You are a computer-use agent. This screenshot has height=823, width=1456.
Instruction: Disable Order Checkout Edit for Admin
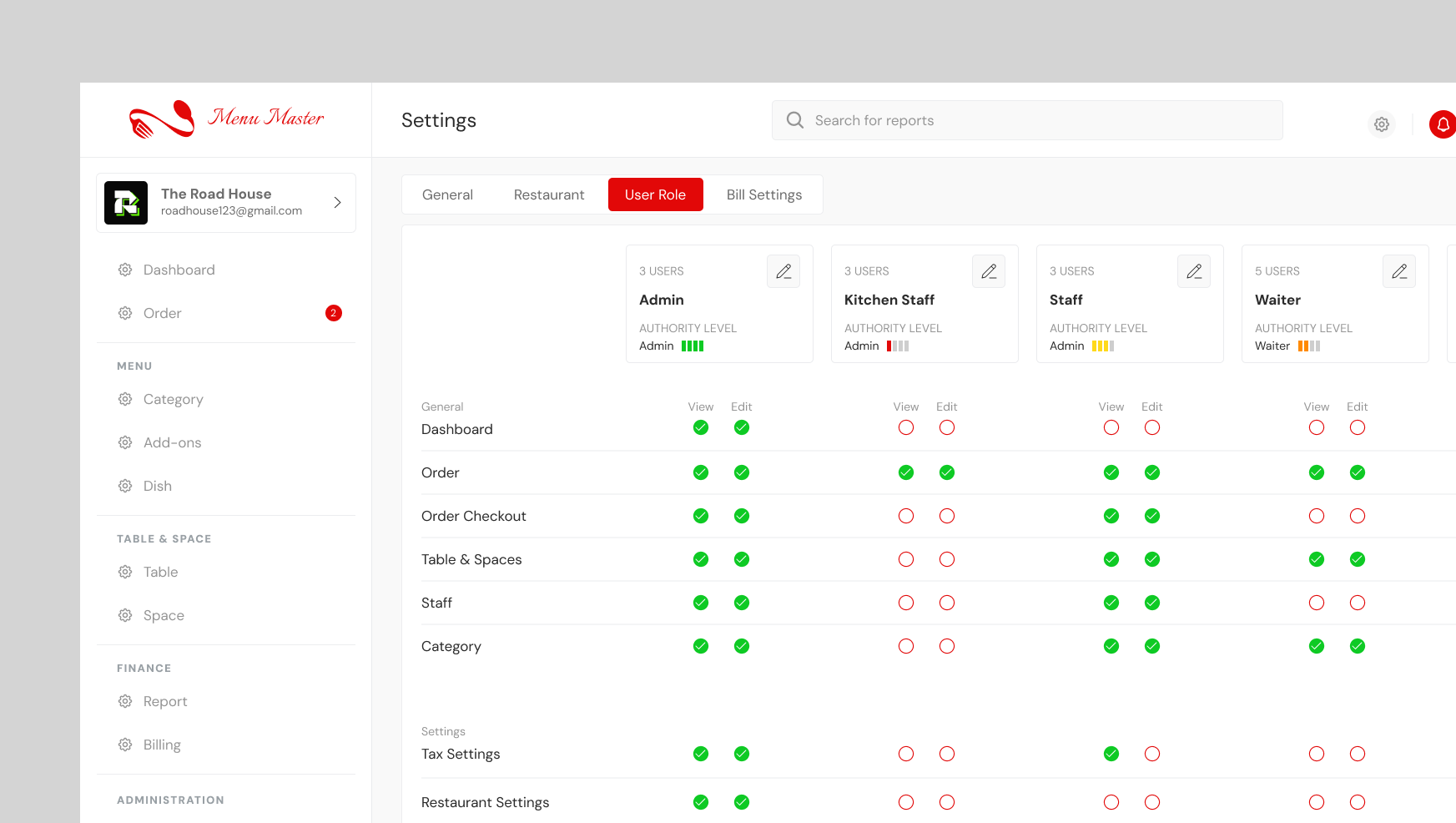click(x=741, y=516)
